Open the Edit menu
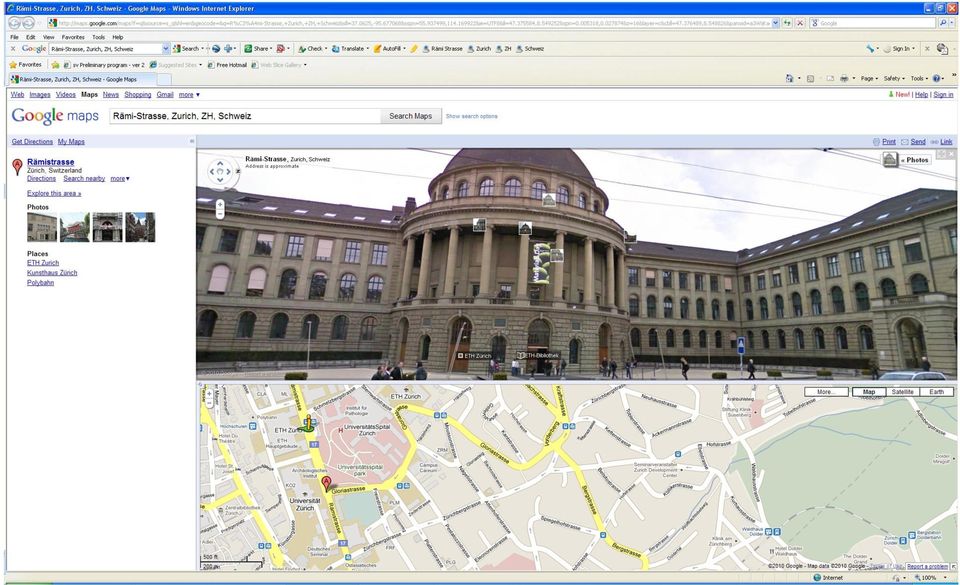 pos(31,37)
